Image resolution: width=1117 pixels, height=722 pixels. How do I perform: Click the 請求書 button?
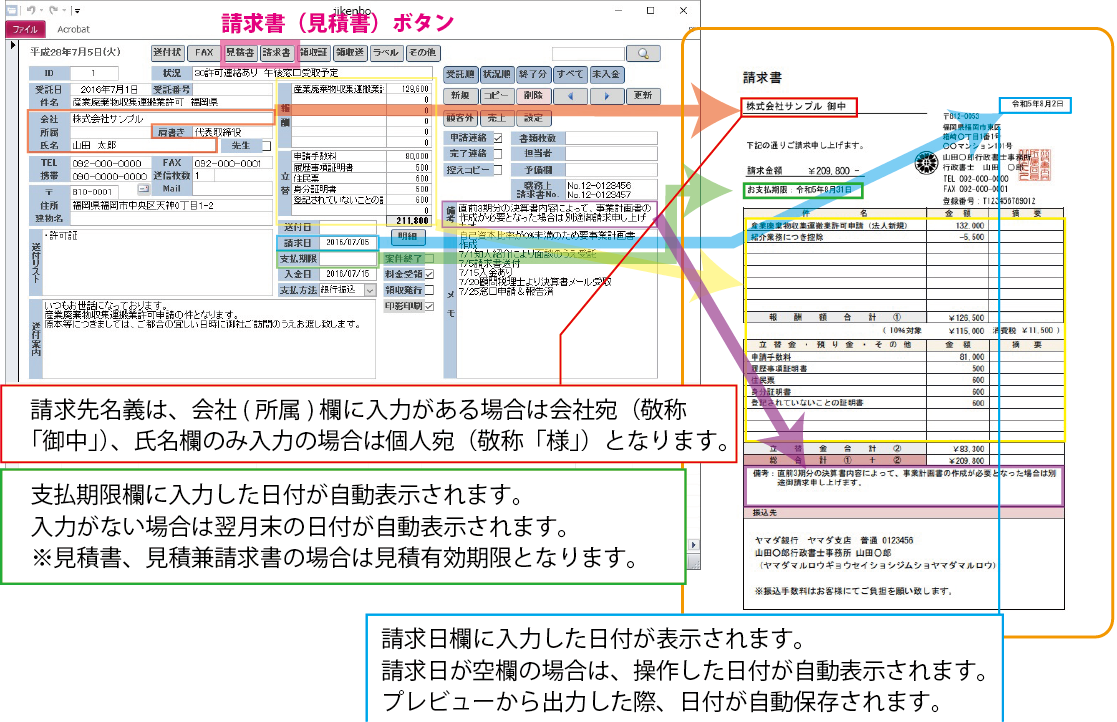(275, 52)
